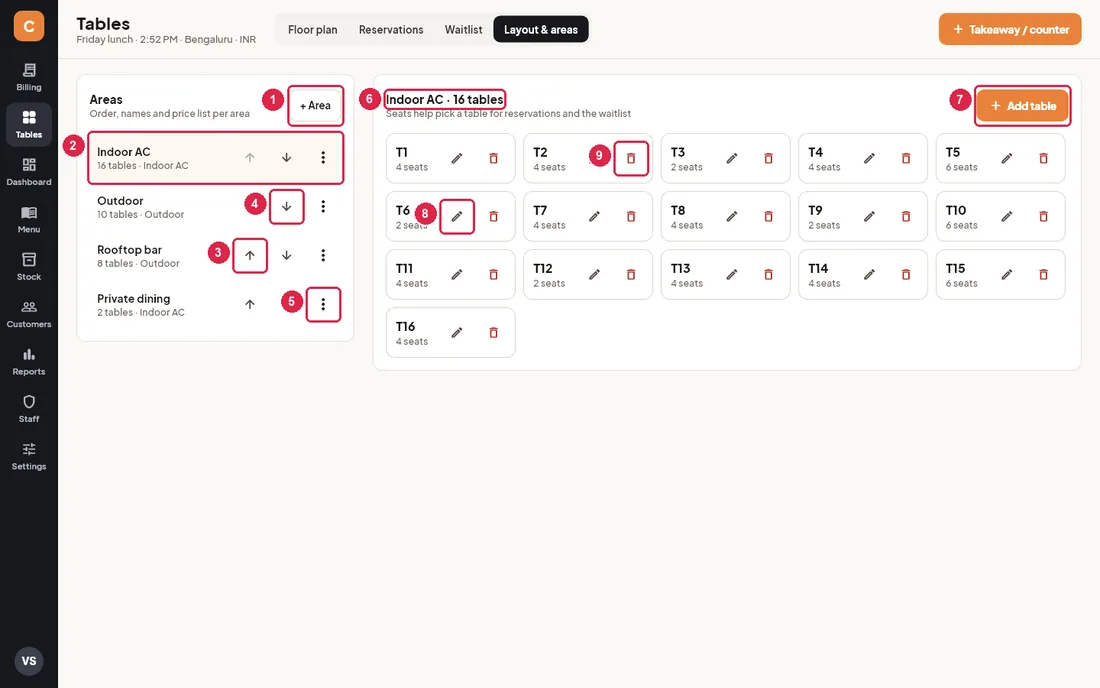Open Private dining more options menu
This screenshot has width=1100, height=688.
[323, 304]
